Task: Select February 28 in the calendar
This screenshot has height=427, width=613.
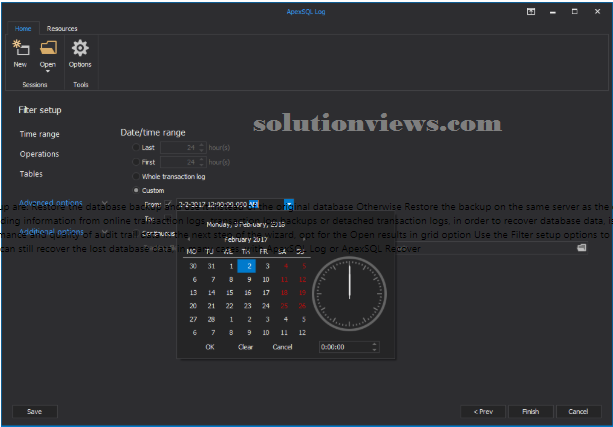Action: (212, 319)
